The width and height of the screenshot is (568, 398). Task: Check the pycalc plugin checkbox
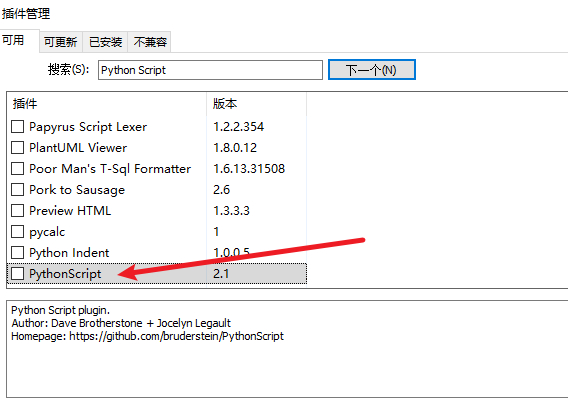17,232
